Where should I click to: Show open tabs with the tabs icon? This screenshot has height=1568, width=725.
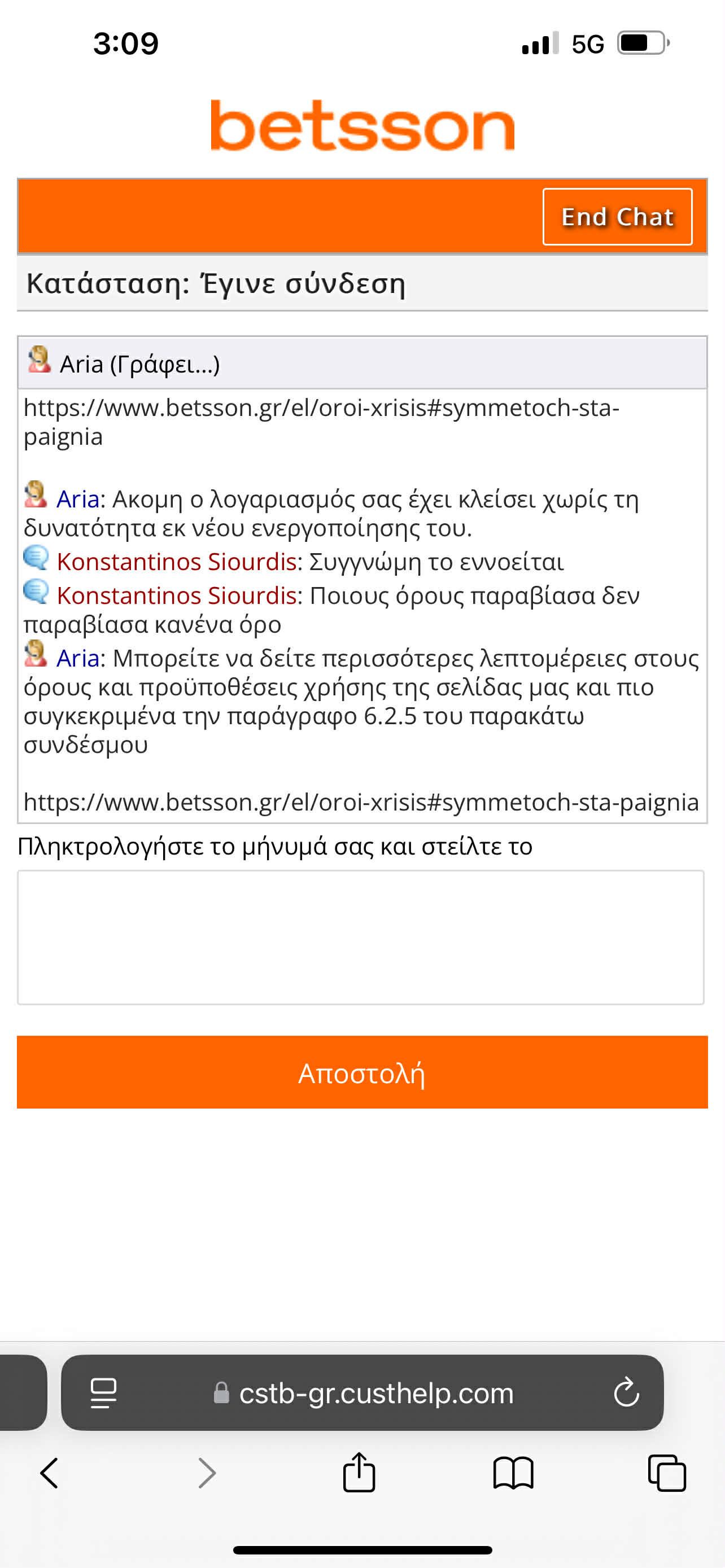tap(667, 1474)
